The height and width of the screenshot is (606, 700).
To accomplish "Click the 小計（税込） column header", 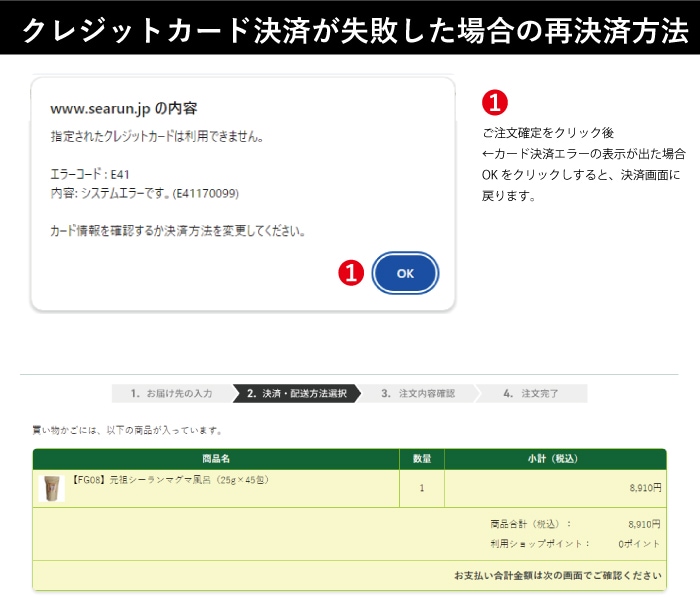I will (x=553, y=459).
